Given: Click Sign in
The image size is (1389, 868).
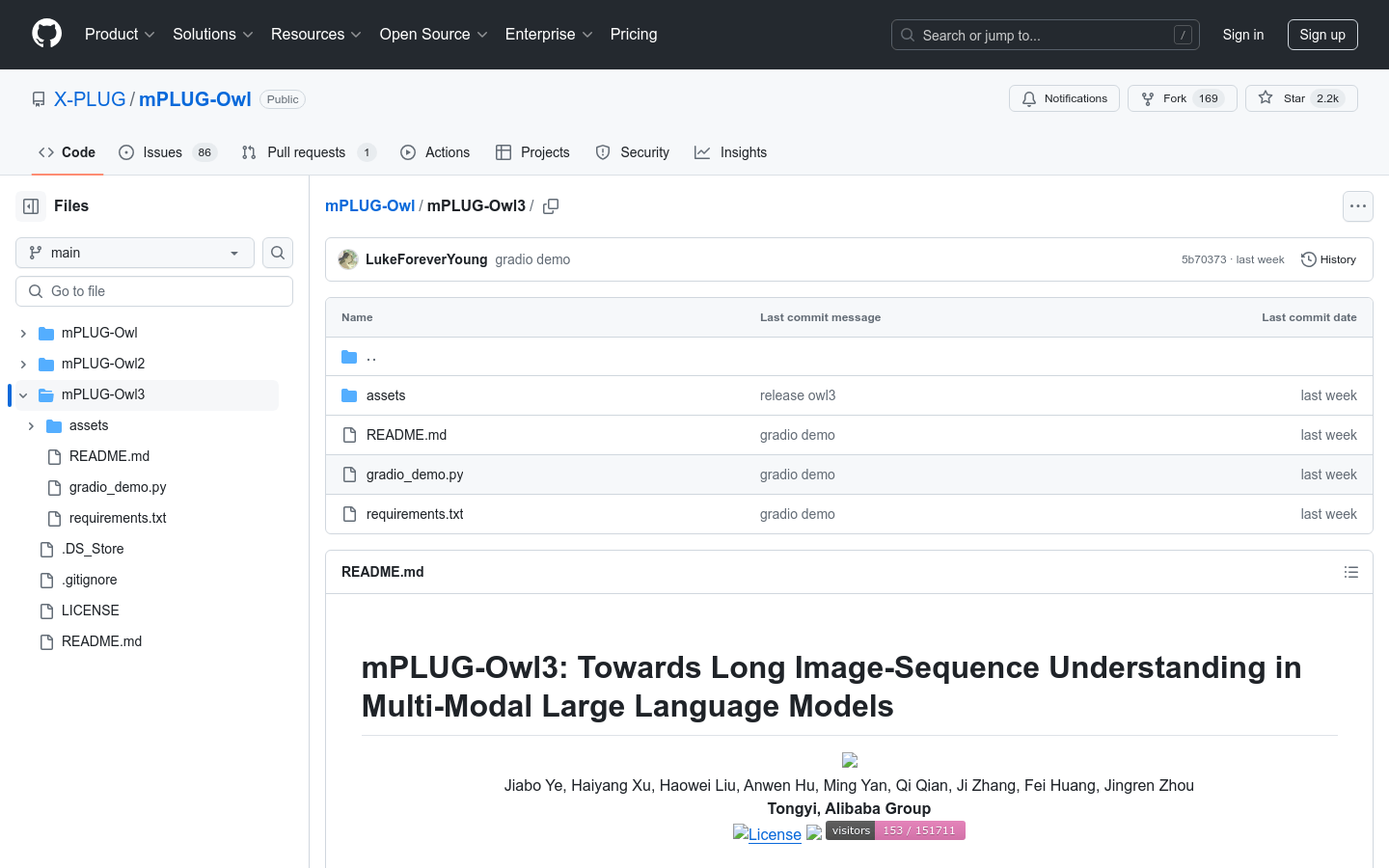Looking at the screenshot, I should 1242,35.
